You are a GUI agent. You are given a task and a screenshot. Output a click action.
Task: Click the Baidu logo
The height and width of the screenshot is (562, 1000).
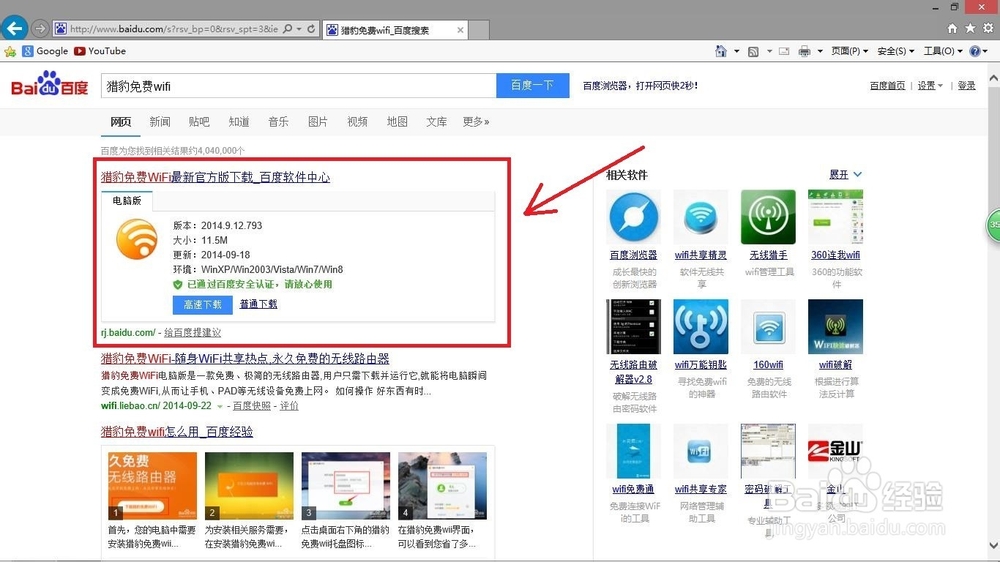[x=50, y=84]
